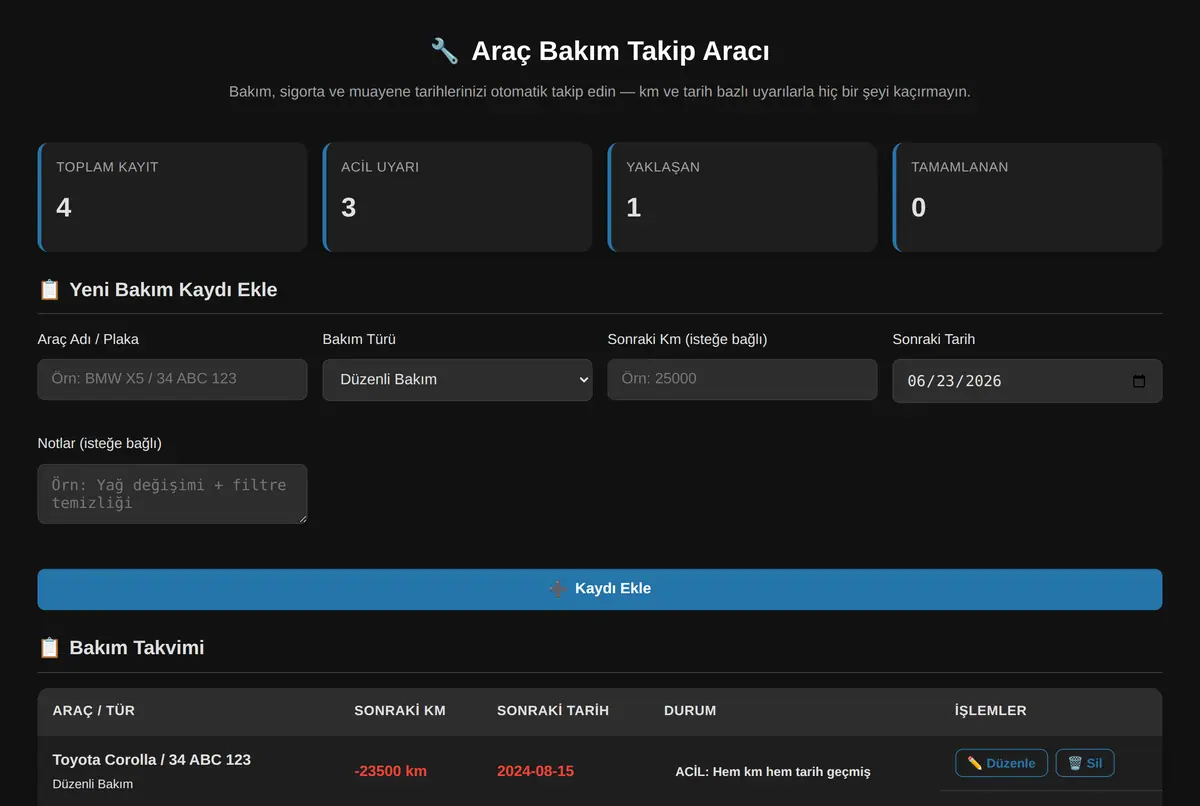Click the '-23500 km' value

[x=391, y=771]
